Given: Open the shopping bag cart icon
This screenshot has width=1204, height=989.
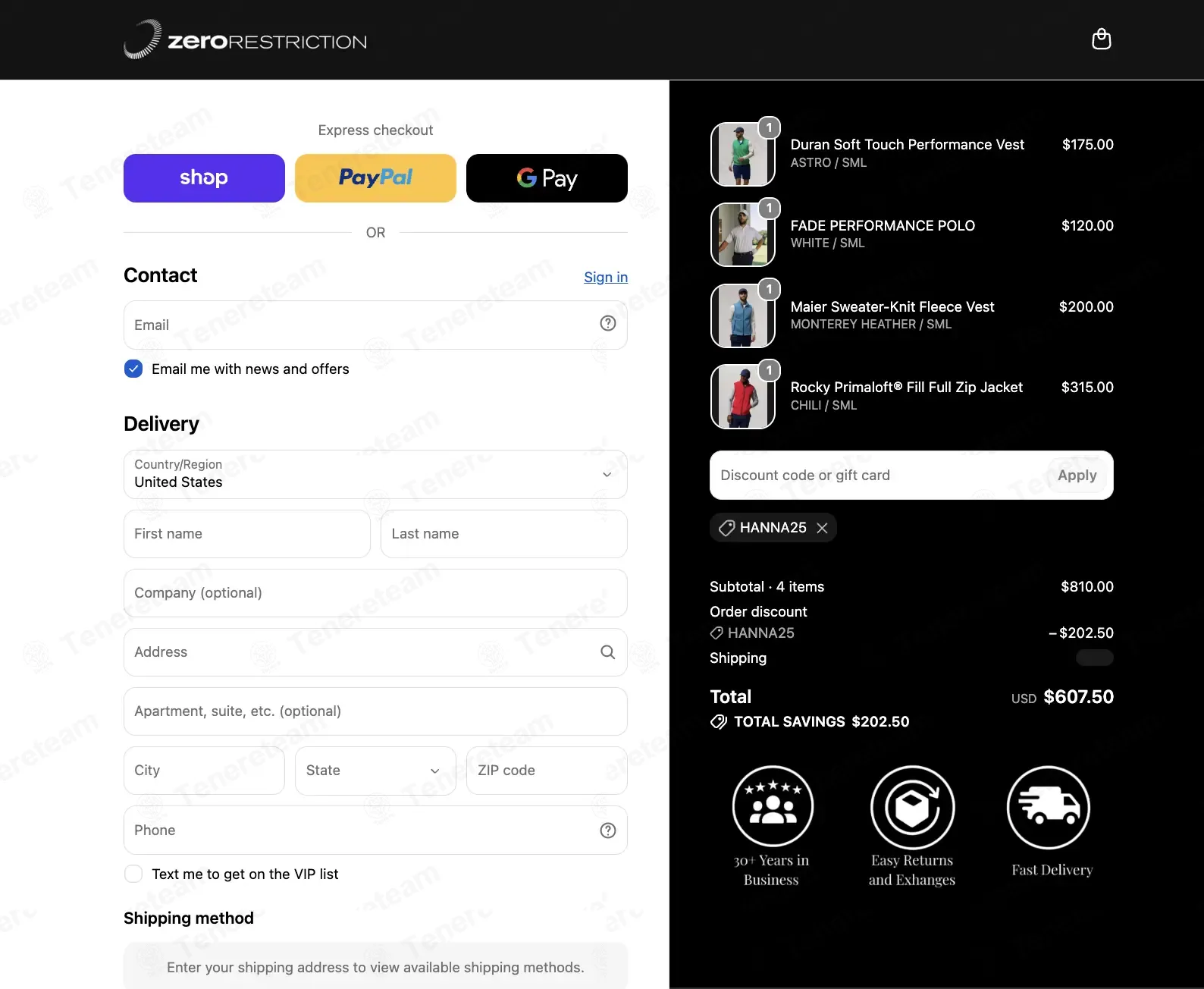Looking at the screenshot, I should click(1101, 39).
